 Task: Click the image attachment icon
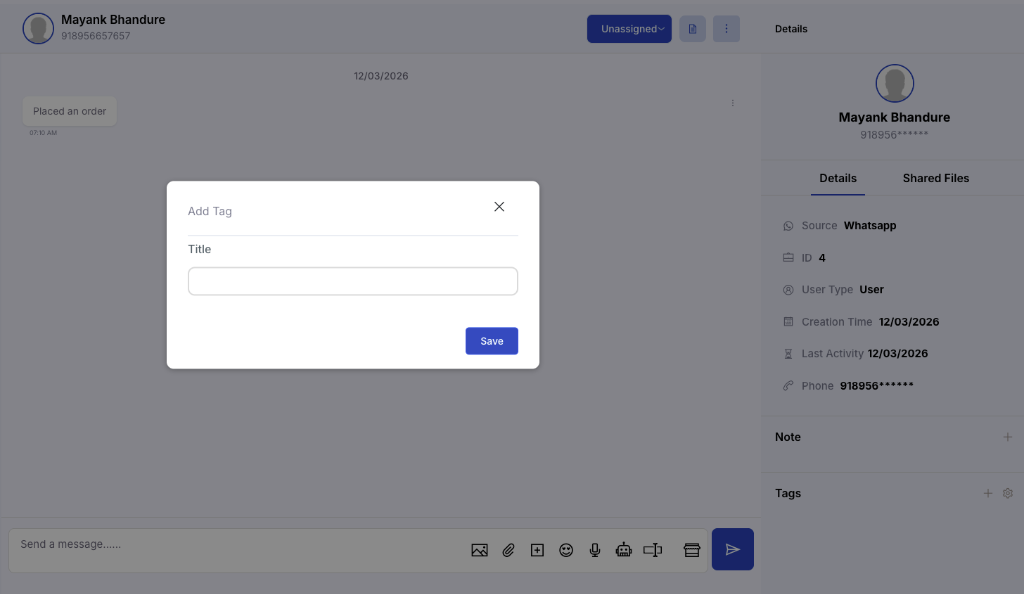click(479, 550)
